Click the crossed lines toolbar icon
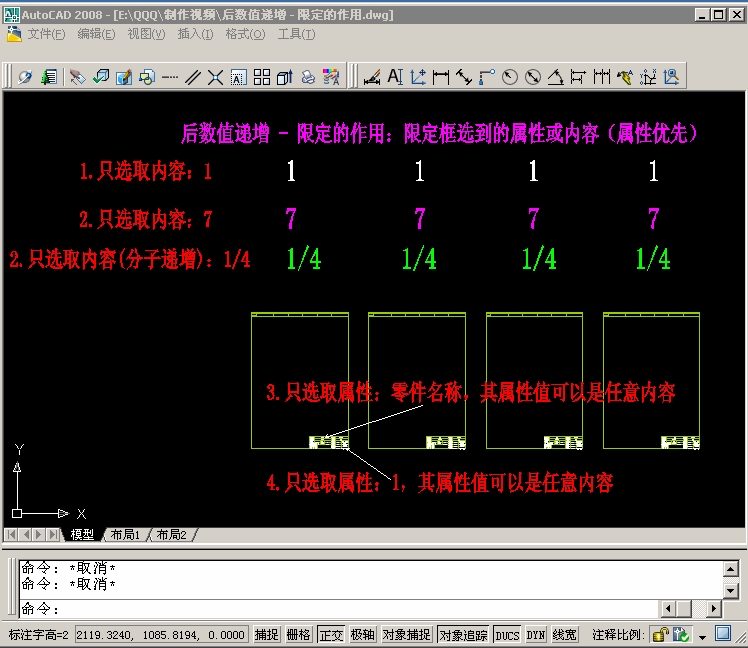Viewport: 748px width, 648px height. (215, 76)
